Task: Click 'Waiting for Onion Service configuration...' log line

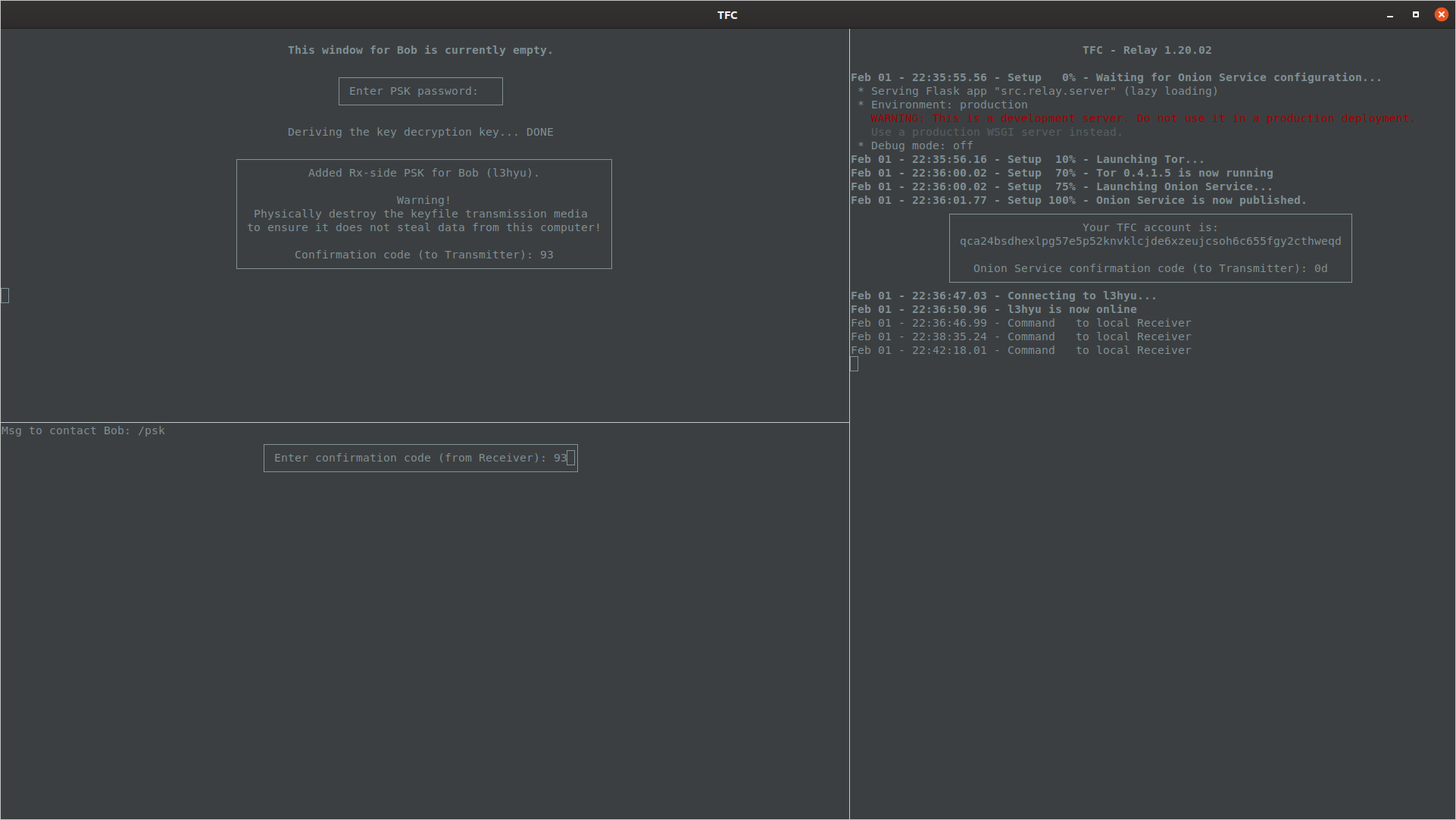Action: click(x=1116, y=77)
